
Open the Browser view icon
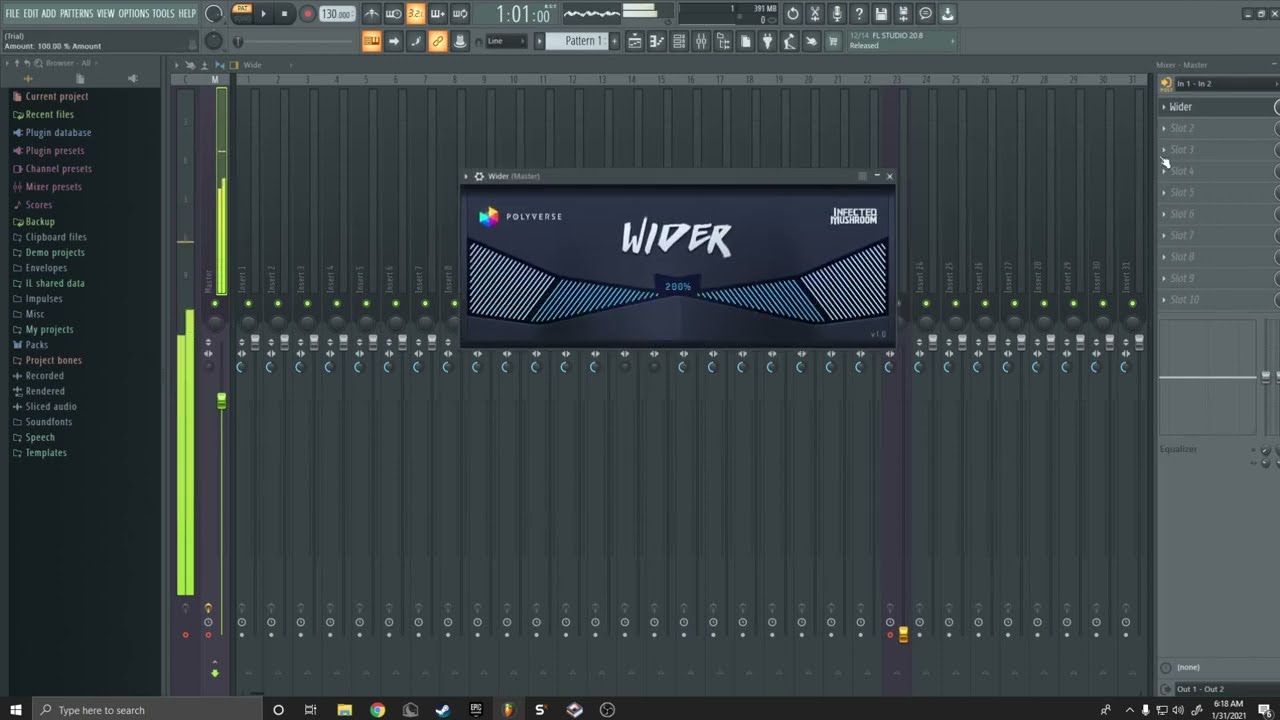pos(723,41)
